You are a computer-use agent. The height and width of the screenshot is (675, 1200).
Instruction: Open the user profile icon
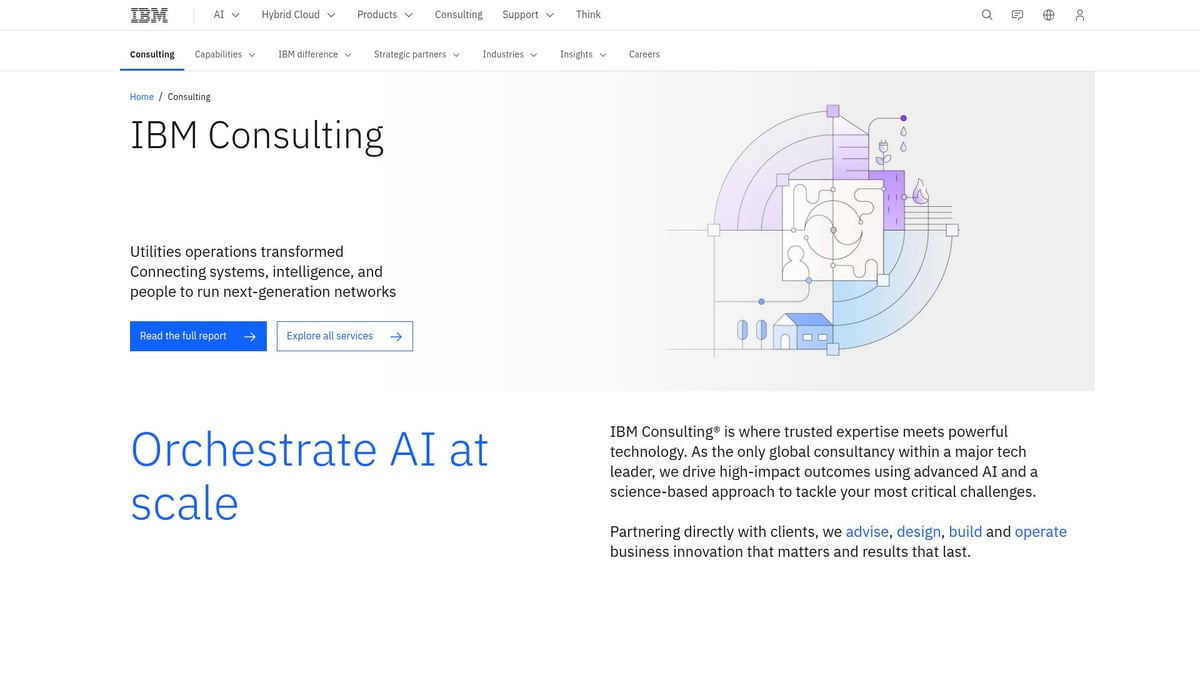pyautogui.click(x=1079, y=15)
